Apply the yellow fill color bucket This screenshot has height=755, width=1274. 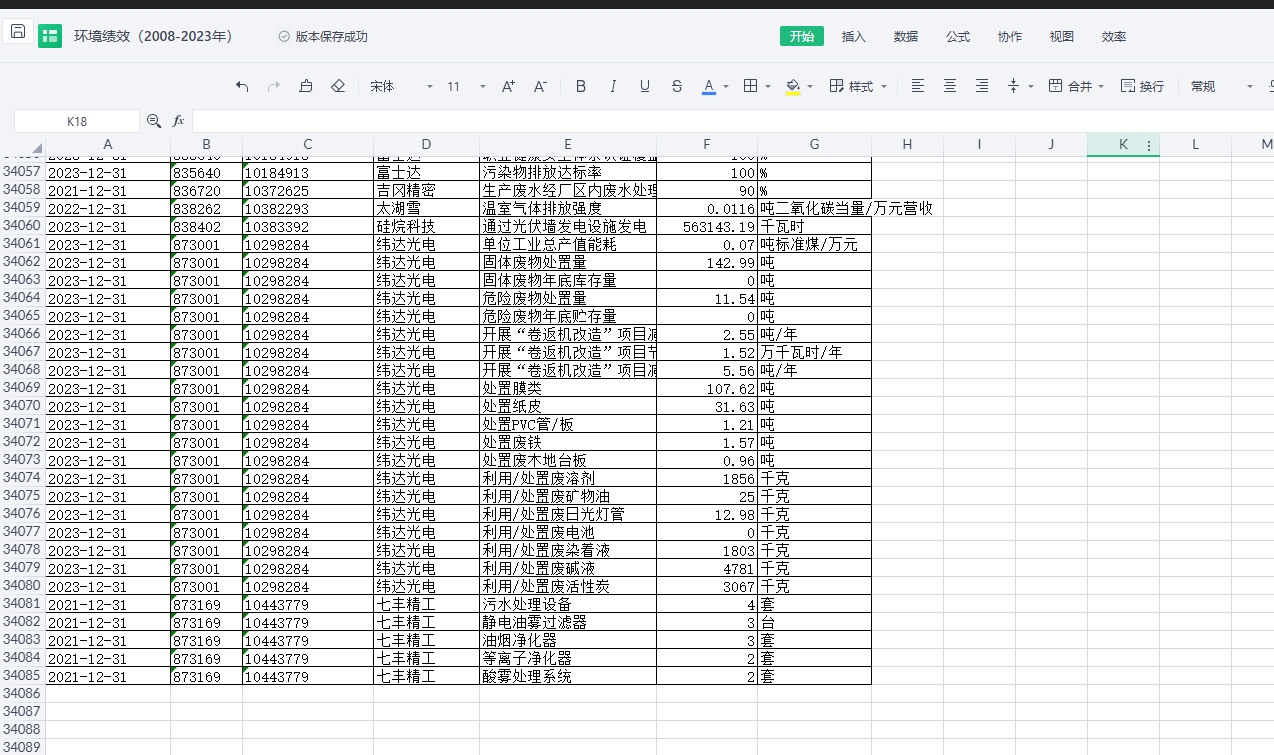click(x=793, y=87)
